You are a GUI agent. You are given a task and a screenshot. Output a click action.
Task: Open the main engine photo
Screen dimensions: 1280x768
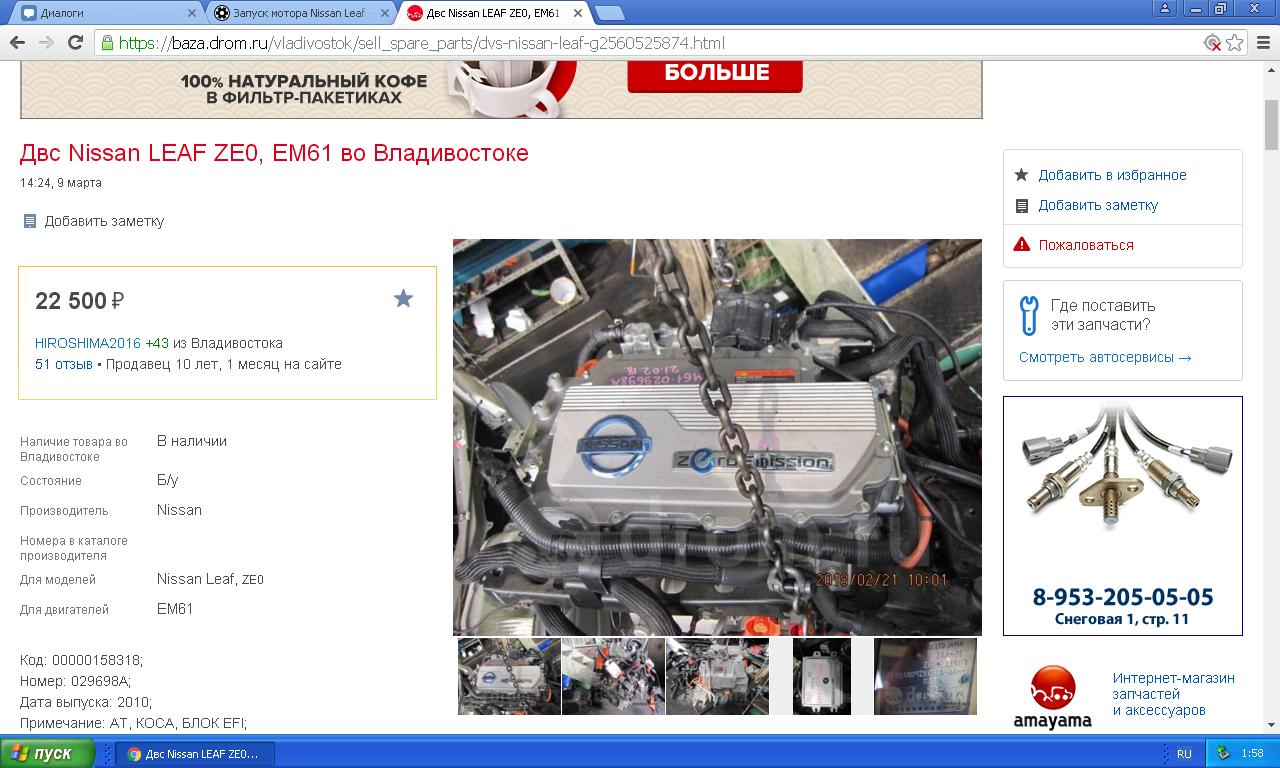(717, 437)
